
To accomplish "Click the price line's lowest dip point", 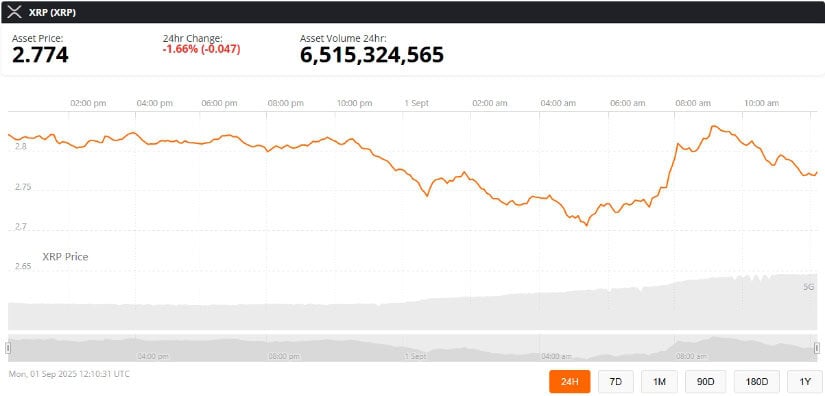I will point(587,225).
